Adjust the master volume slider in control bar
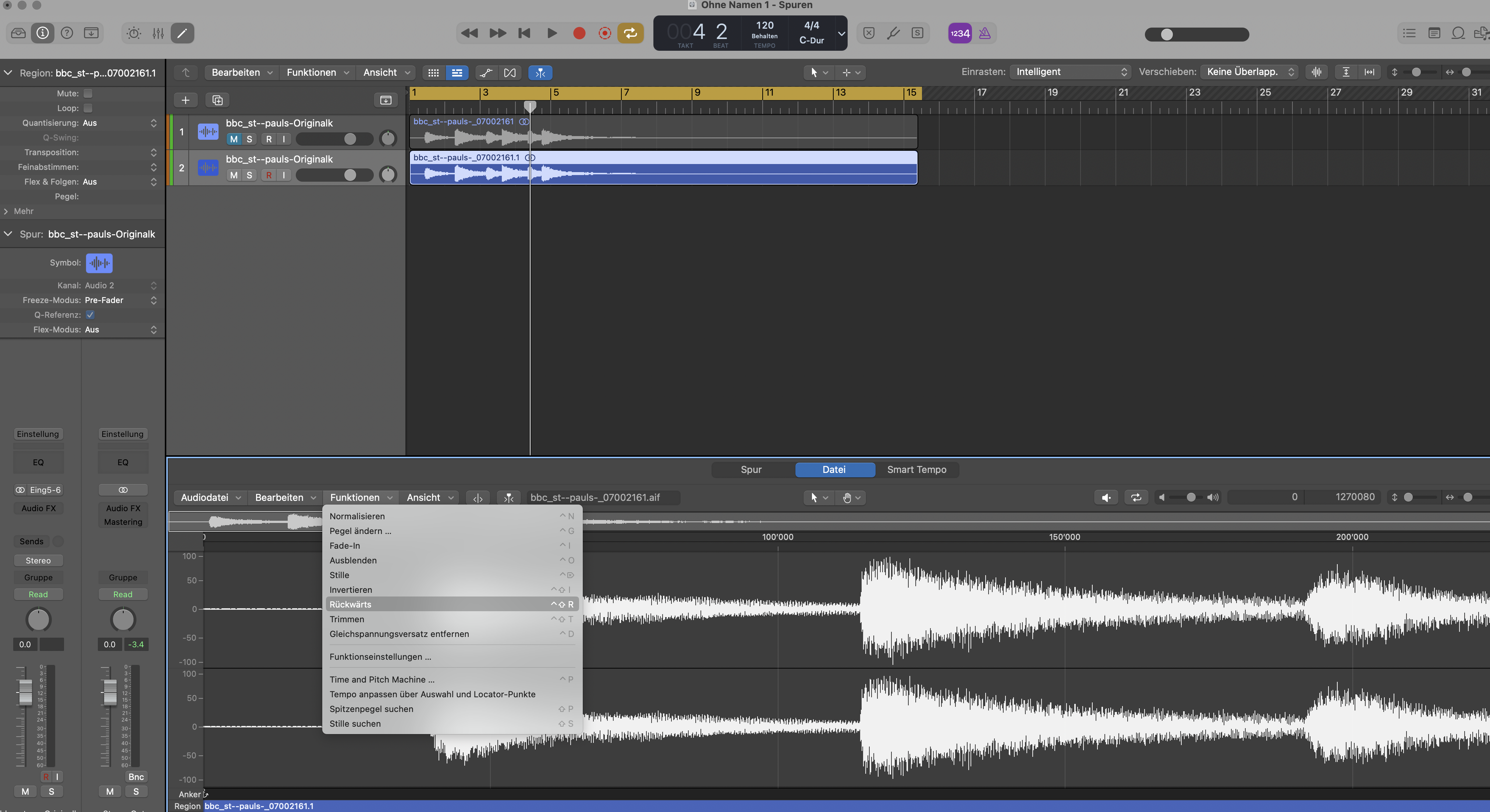The width and height of the screenshot is (1490, 812). (1197, 35)
